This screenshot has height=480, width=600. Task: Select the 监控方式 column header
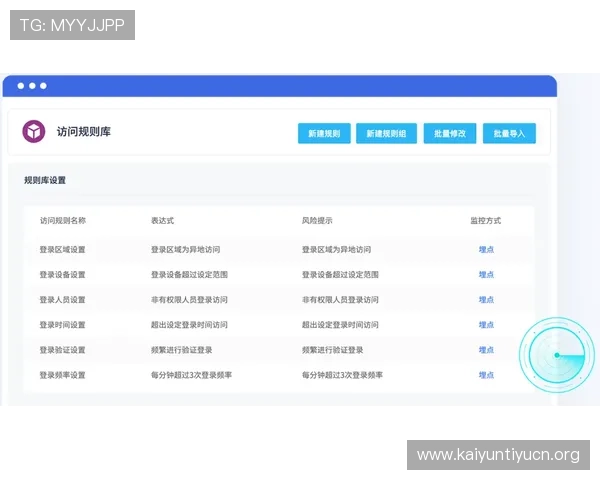click(x=485, y=220)
